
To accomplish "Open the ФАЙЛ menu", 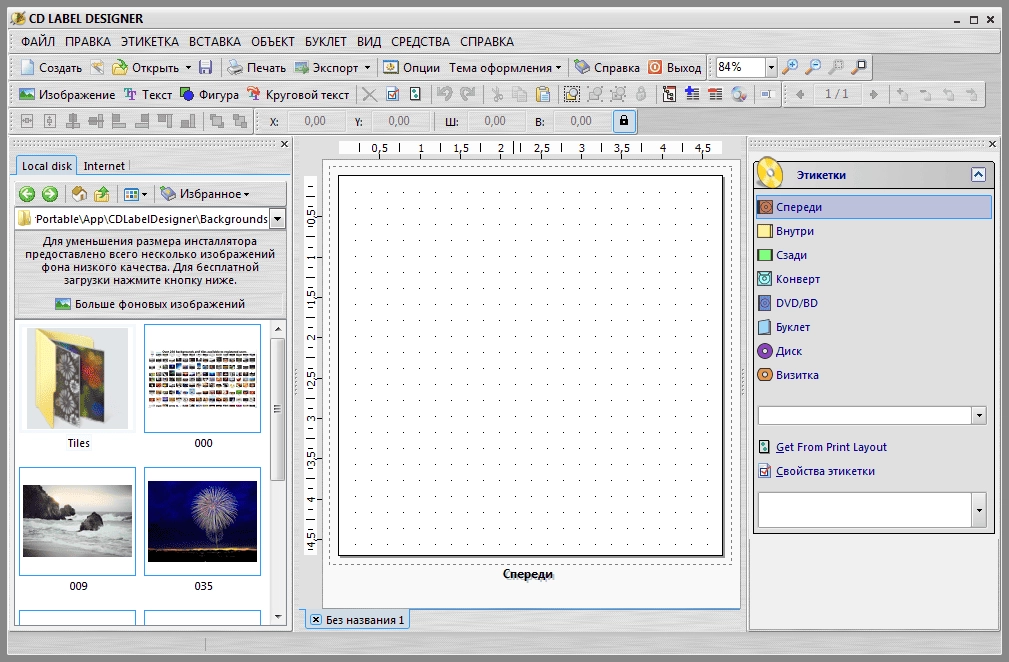I will pos(38,42).
